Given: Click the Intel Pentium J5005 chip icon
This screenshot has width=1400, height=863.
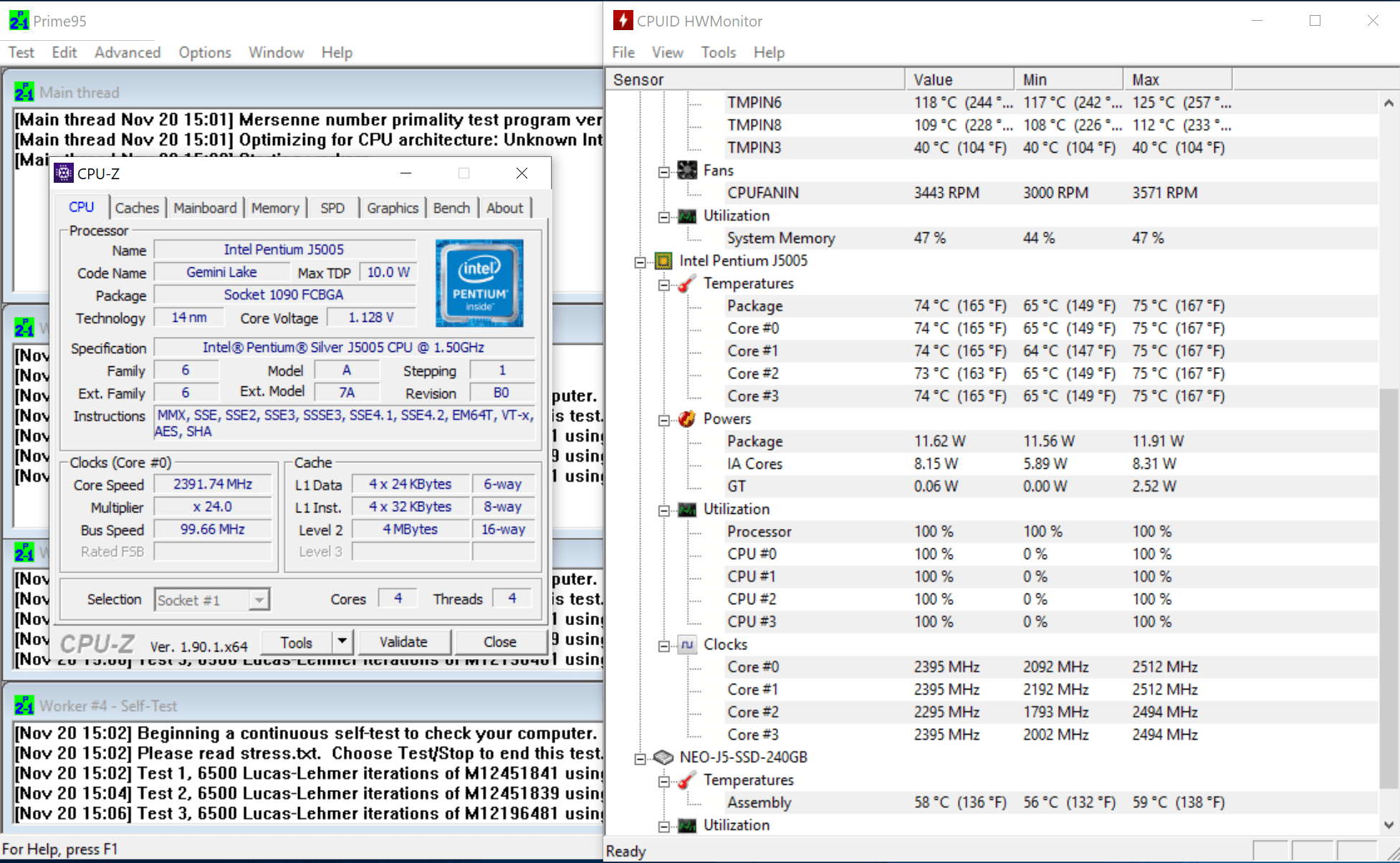Looking at the screenshot, I should click(x=663, y=260).
